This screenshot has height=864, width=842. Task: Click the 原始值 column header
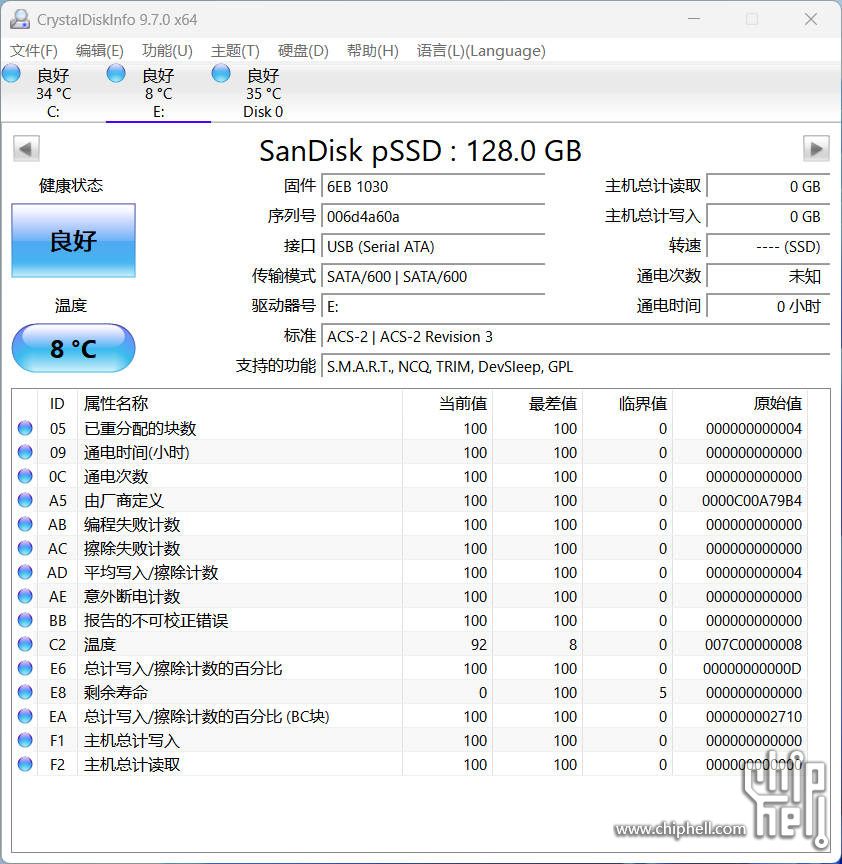[x=740, y=403]
